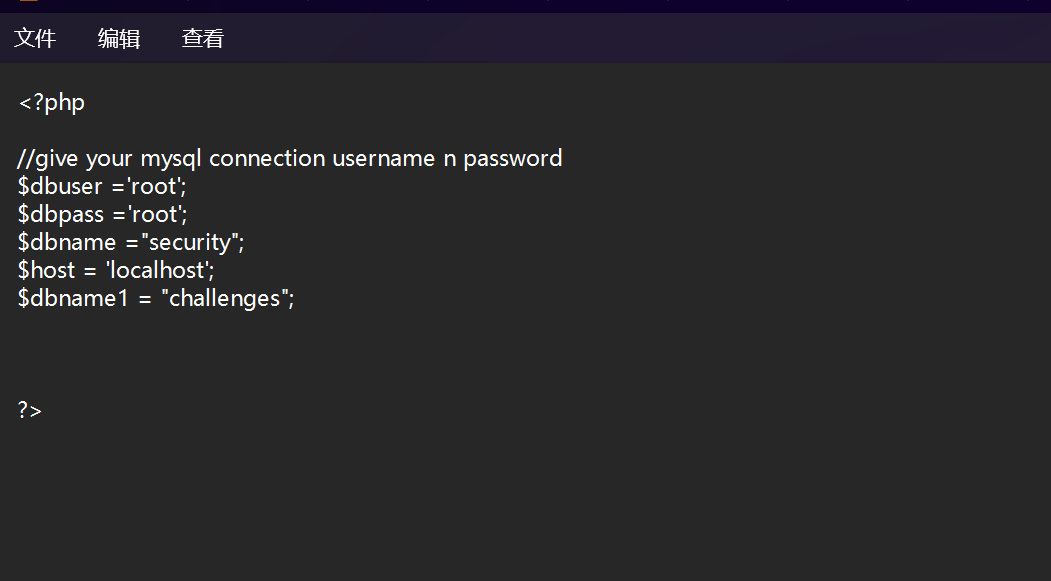Click the $dbuser variable name
This screenshot has height=581, width=1051.
coord(60,186)
